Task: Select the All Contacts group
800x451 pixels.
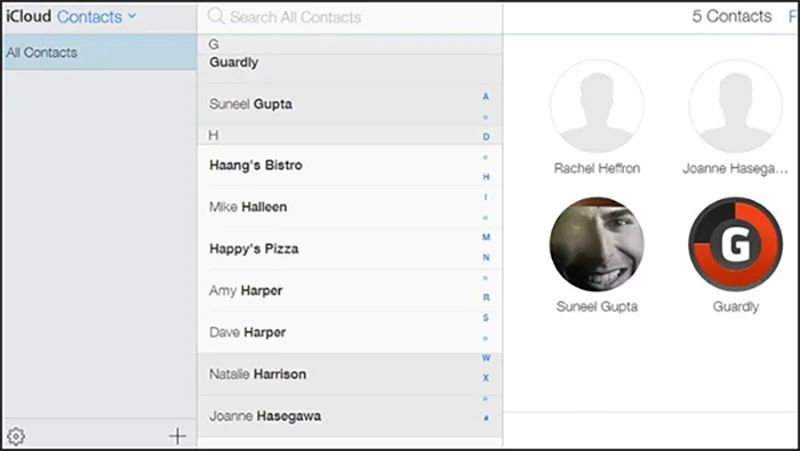Action: tap(99, 52)
